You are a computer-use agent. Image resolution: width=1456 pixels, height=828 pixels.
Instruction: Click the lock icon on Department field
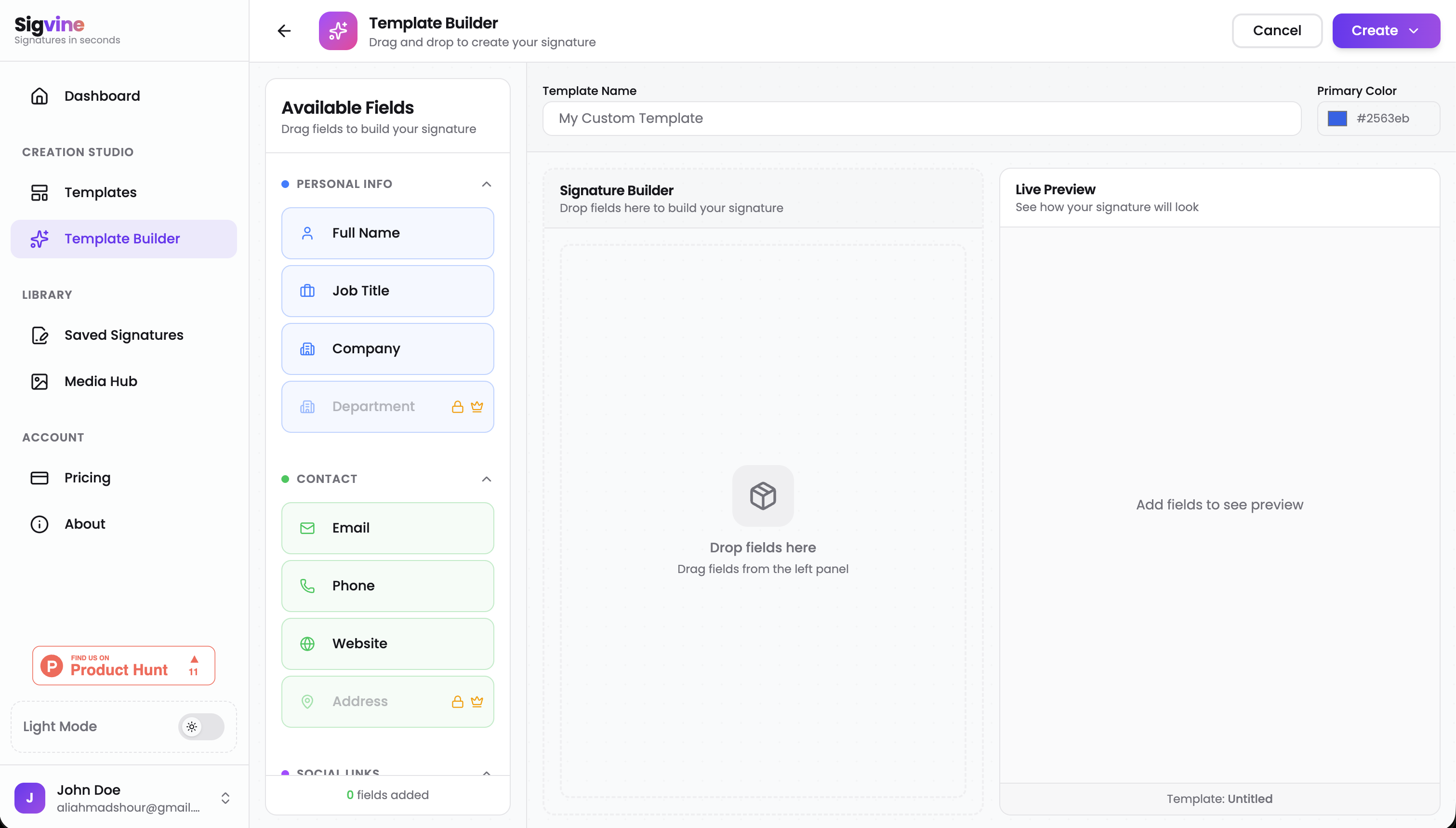[458, 407]
